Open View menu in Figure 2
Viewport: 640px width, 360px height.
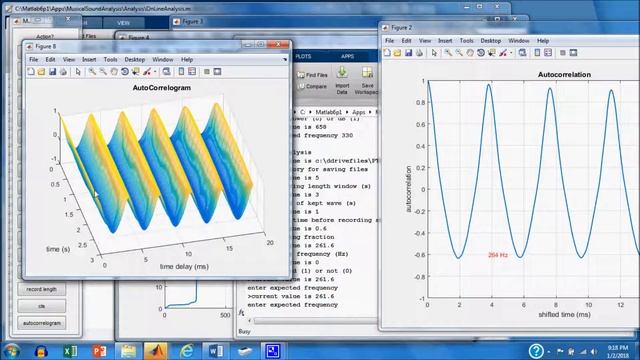[425, 41]
